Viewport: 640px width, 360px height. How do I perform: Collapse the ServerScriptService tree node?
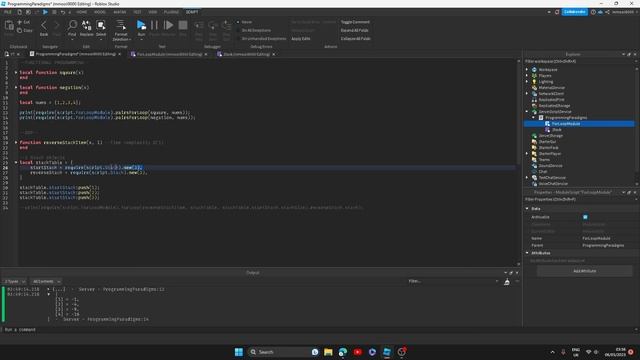click(x=527, y=111)
